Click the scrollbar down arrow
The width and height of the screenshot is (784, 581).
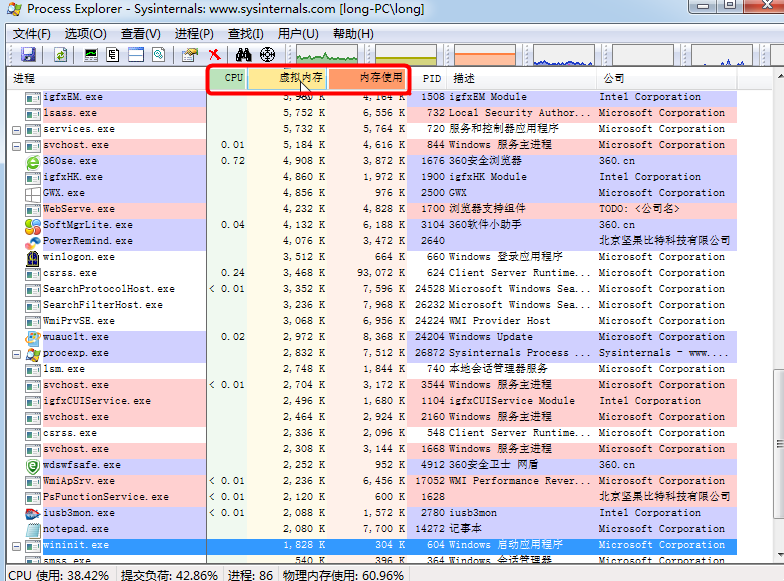pyautogui.click(x=780, y=554)
